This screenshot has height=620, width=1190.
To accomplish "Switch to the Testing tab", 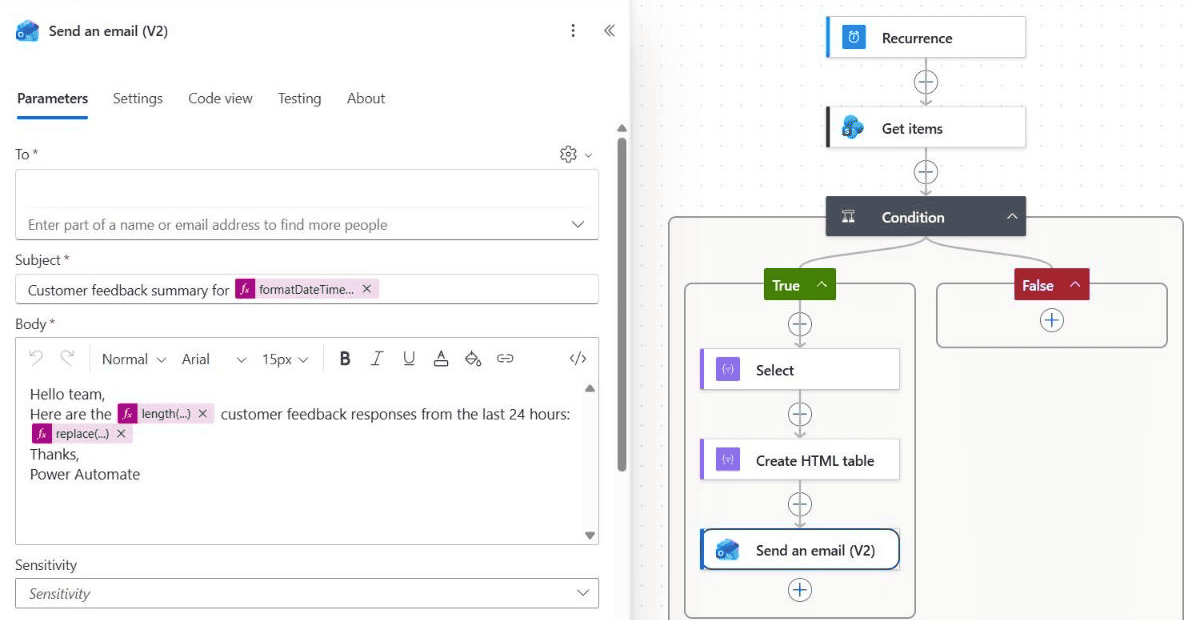I will [299, 99].
